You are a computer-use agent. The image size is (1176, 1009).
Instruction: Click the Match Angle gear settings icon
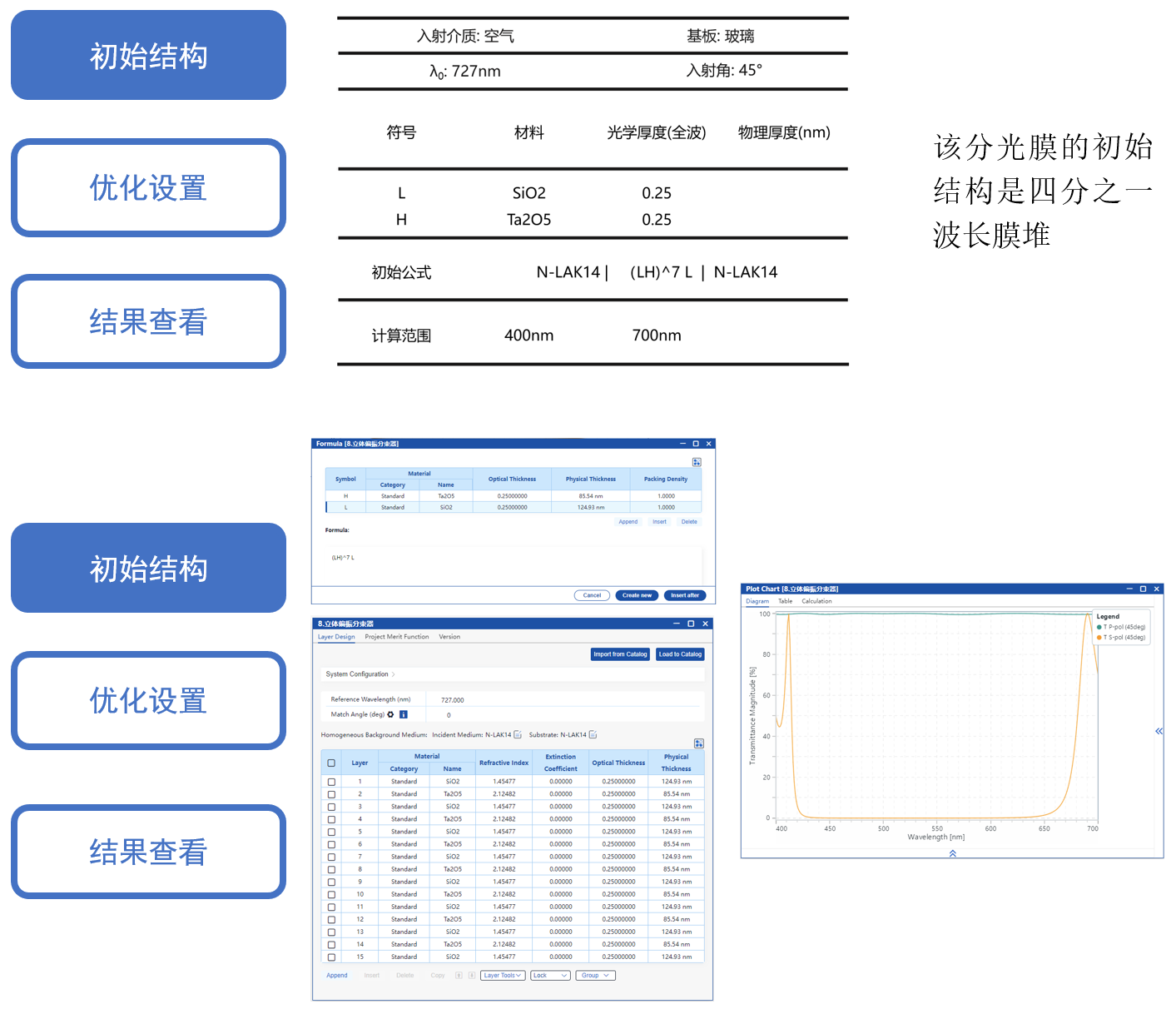(390, 714)
